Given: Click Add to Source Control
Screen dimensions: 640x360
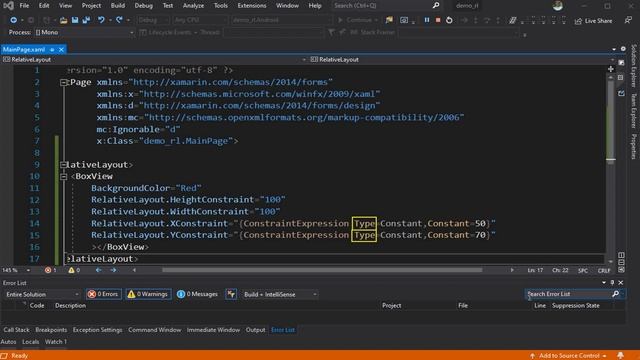Looking at the screenshot, I should 568,356.
